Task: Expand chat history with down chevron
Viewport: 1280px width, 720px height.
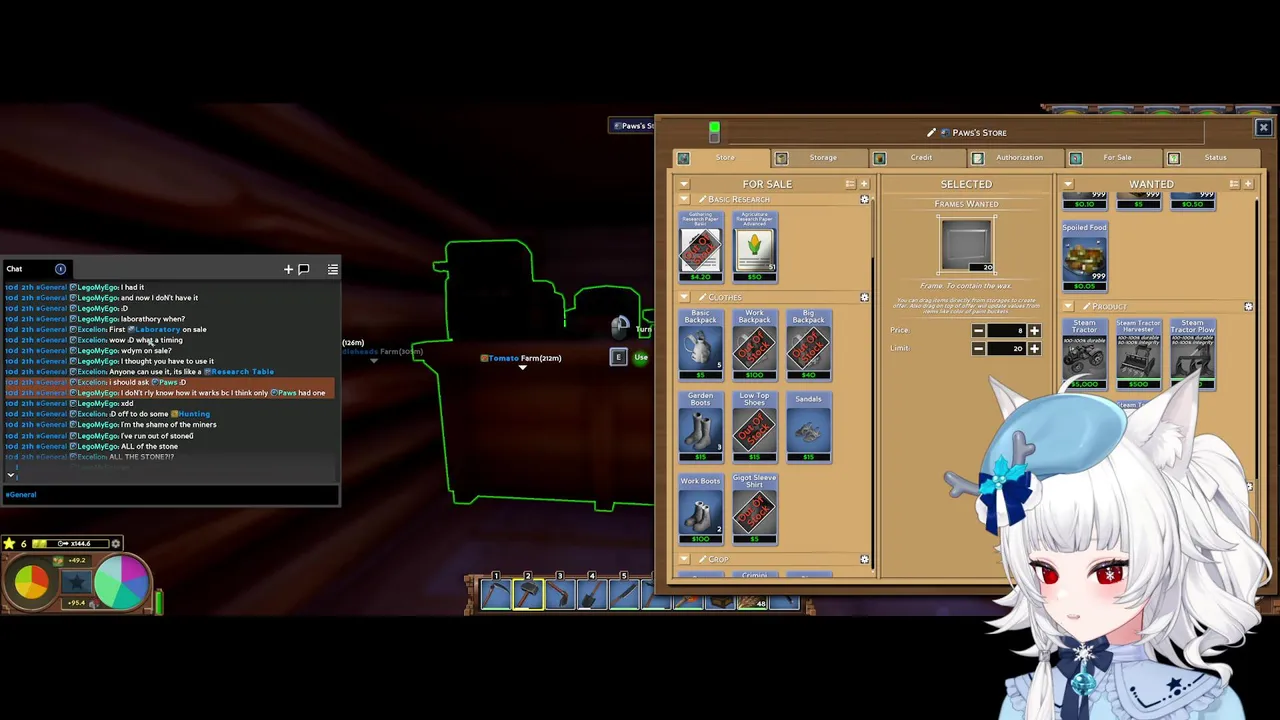Action: point(10,475)
